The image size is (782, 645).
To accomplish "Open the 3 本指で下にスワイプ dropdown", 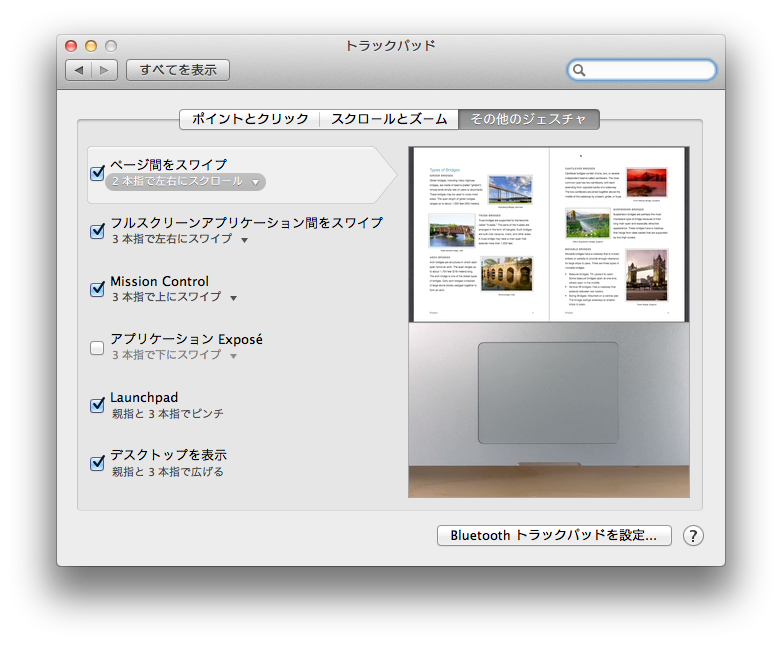I will point(174,355).
